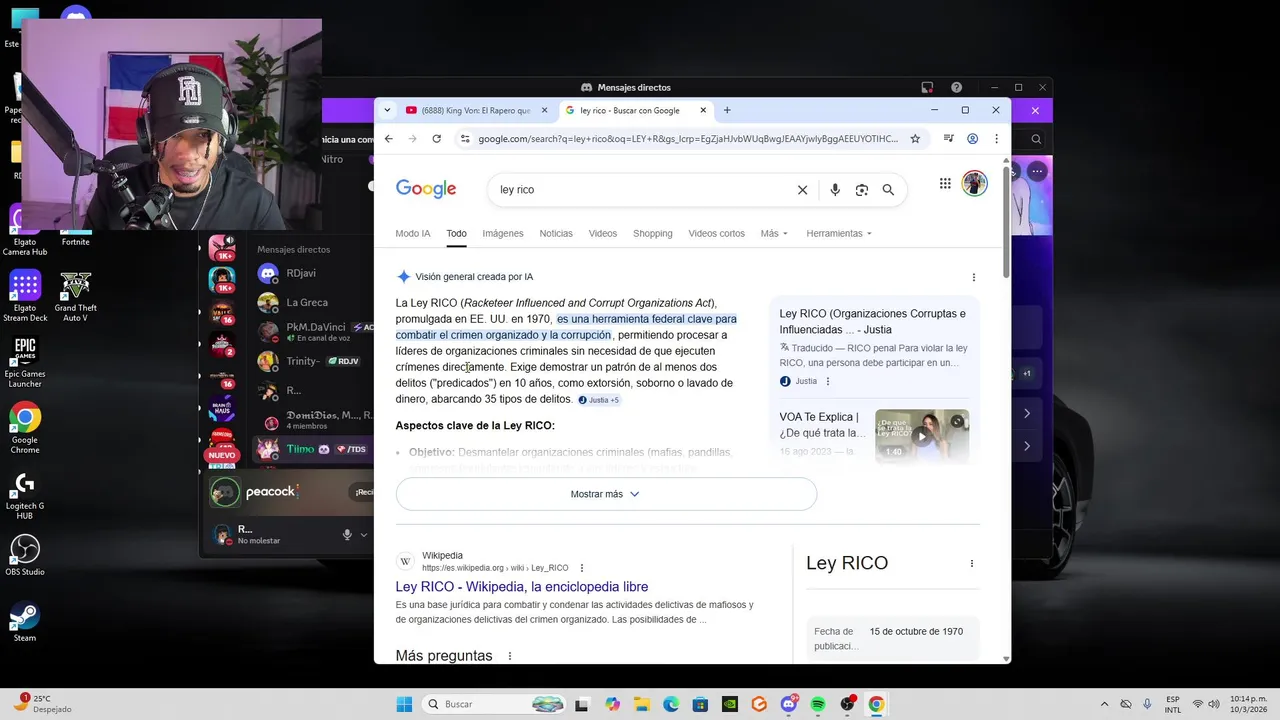Switch to the Videos tab
The width and height of the screenshot is (1280, 720).
(603, 233)
